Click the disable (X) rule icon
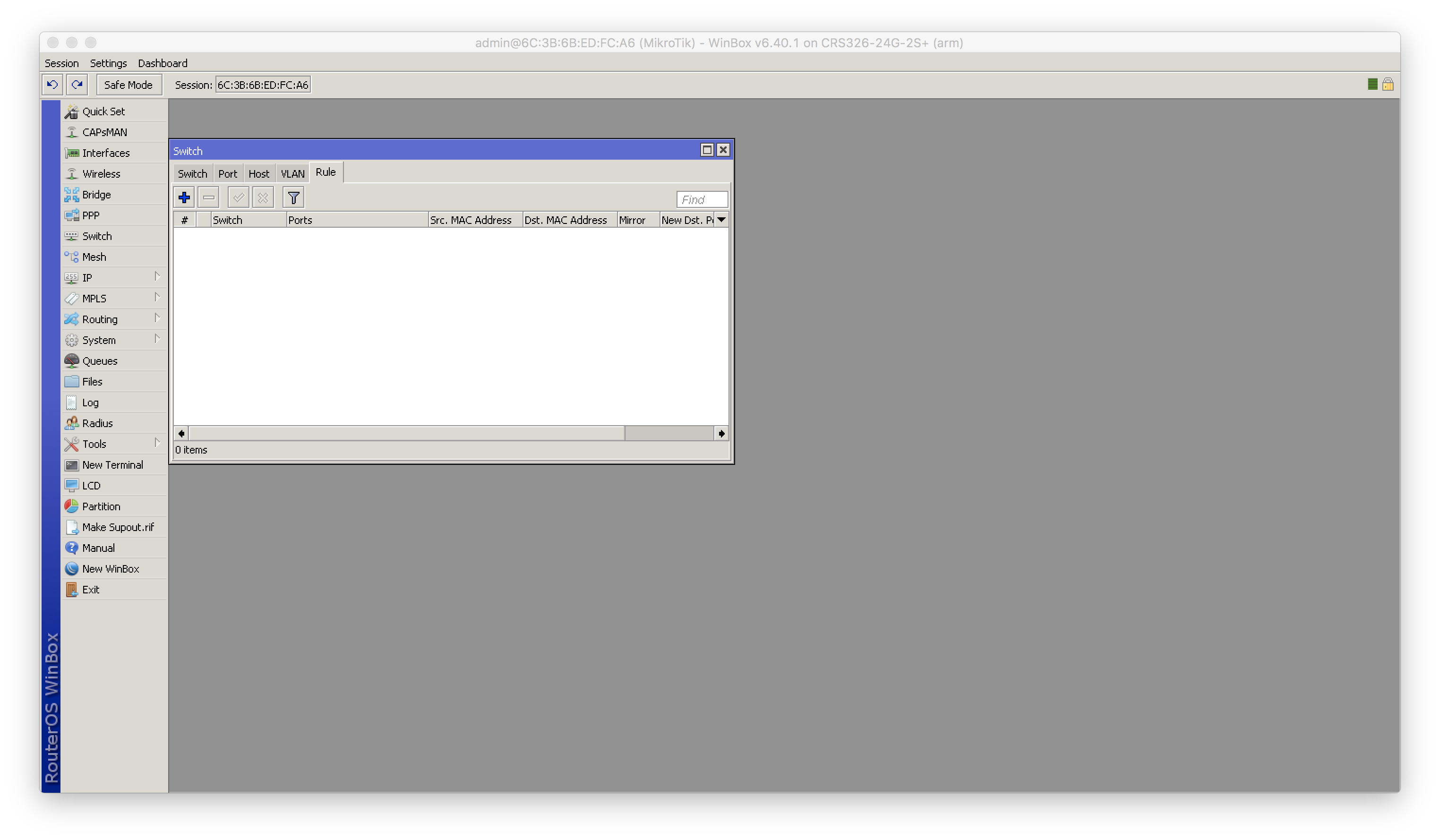1440x840 pixels. click(263, 197)
